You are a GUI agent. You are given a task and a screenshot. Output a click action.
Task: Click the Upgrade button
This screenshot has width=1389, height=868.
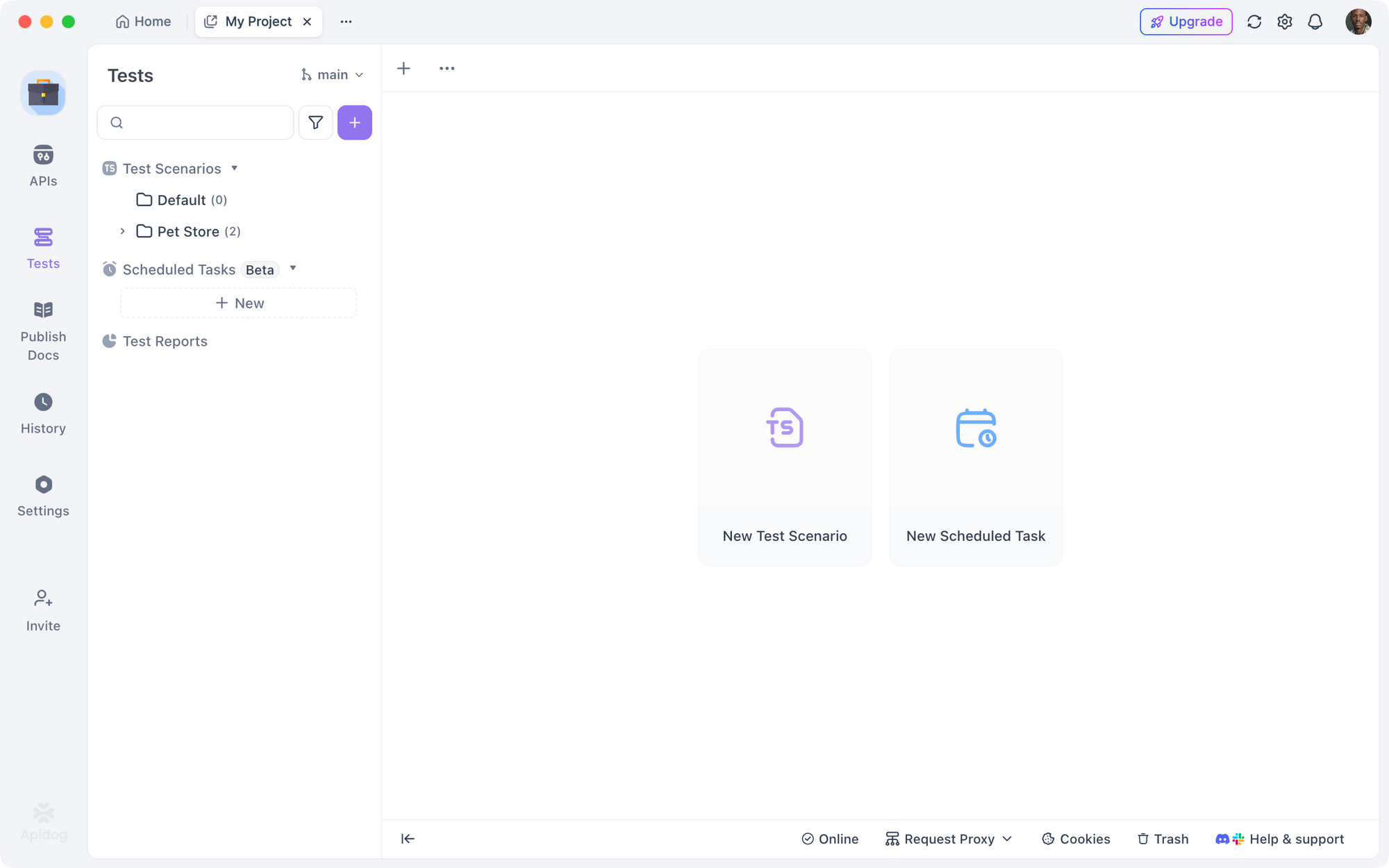click(1186, 22)
